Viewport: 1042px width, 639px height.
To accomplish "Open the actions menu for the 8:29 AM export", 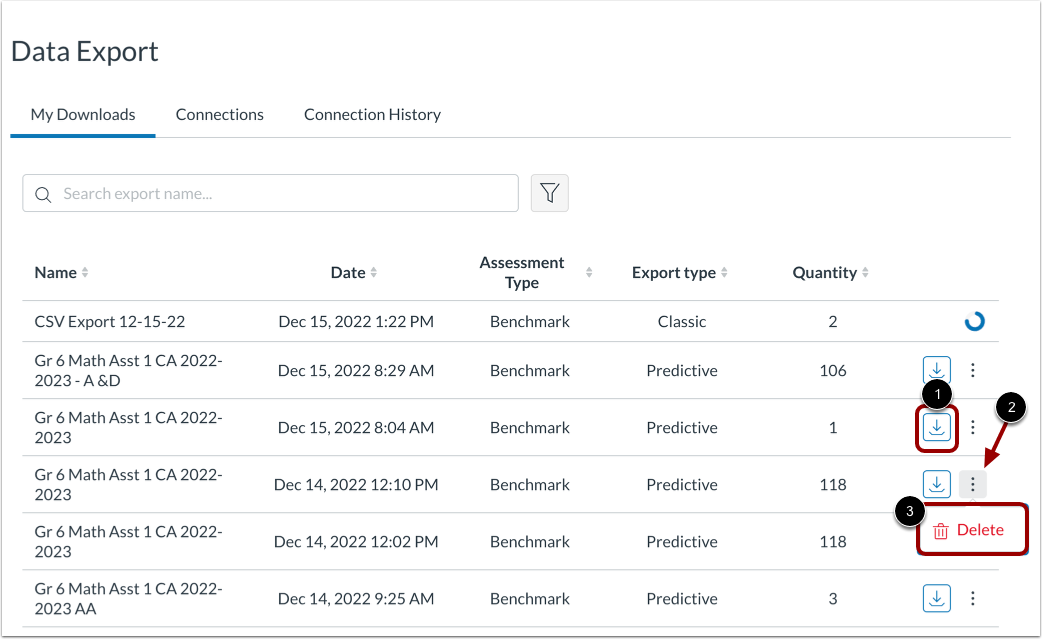I will point(973,370).
